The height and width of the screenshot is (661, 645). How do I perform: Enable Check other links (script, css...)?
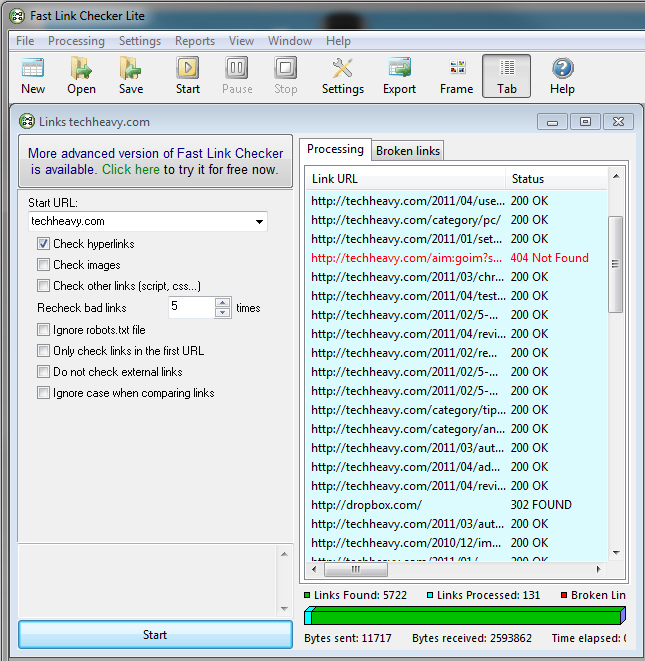(43, 286)
